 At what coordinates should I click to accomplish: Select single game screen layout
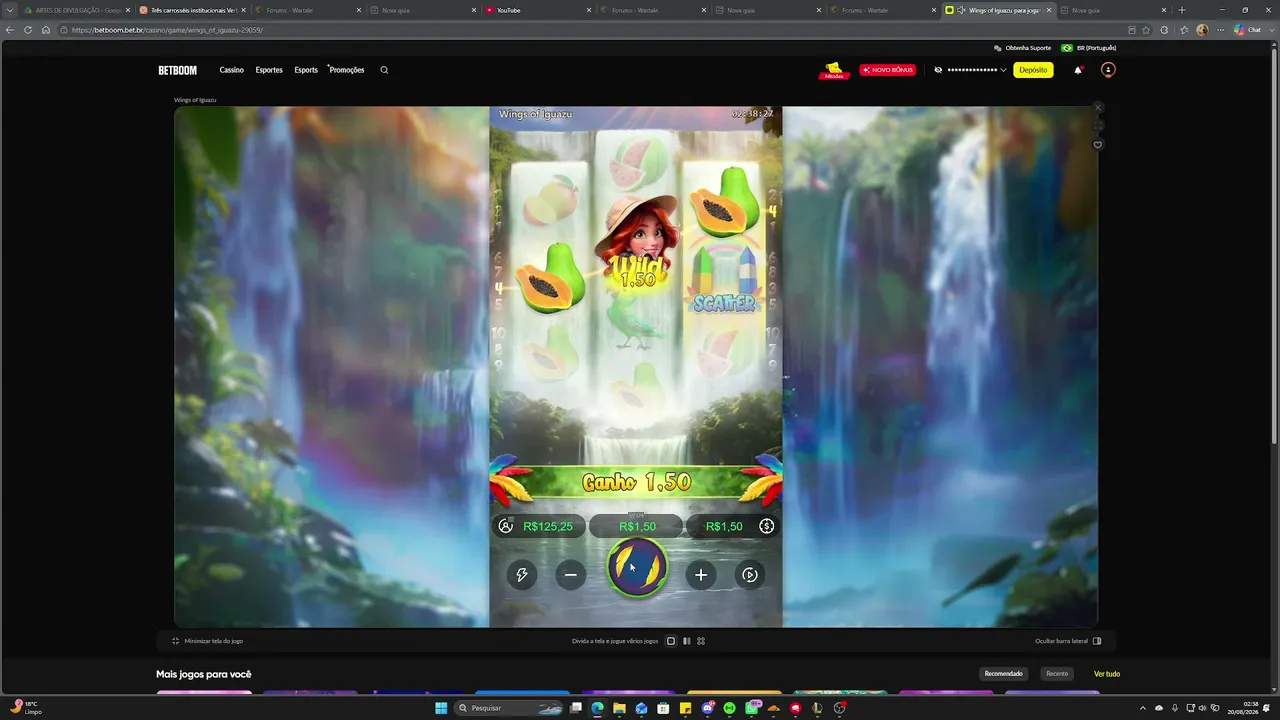[x=671, y=641]
